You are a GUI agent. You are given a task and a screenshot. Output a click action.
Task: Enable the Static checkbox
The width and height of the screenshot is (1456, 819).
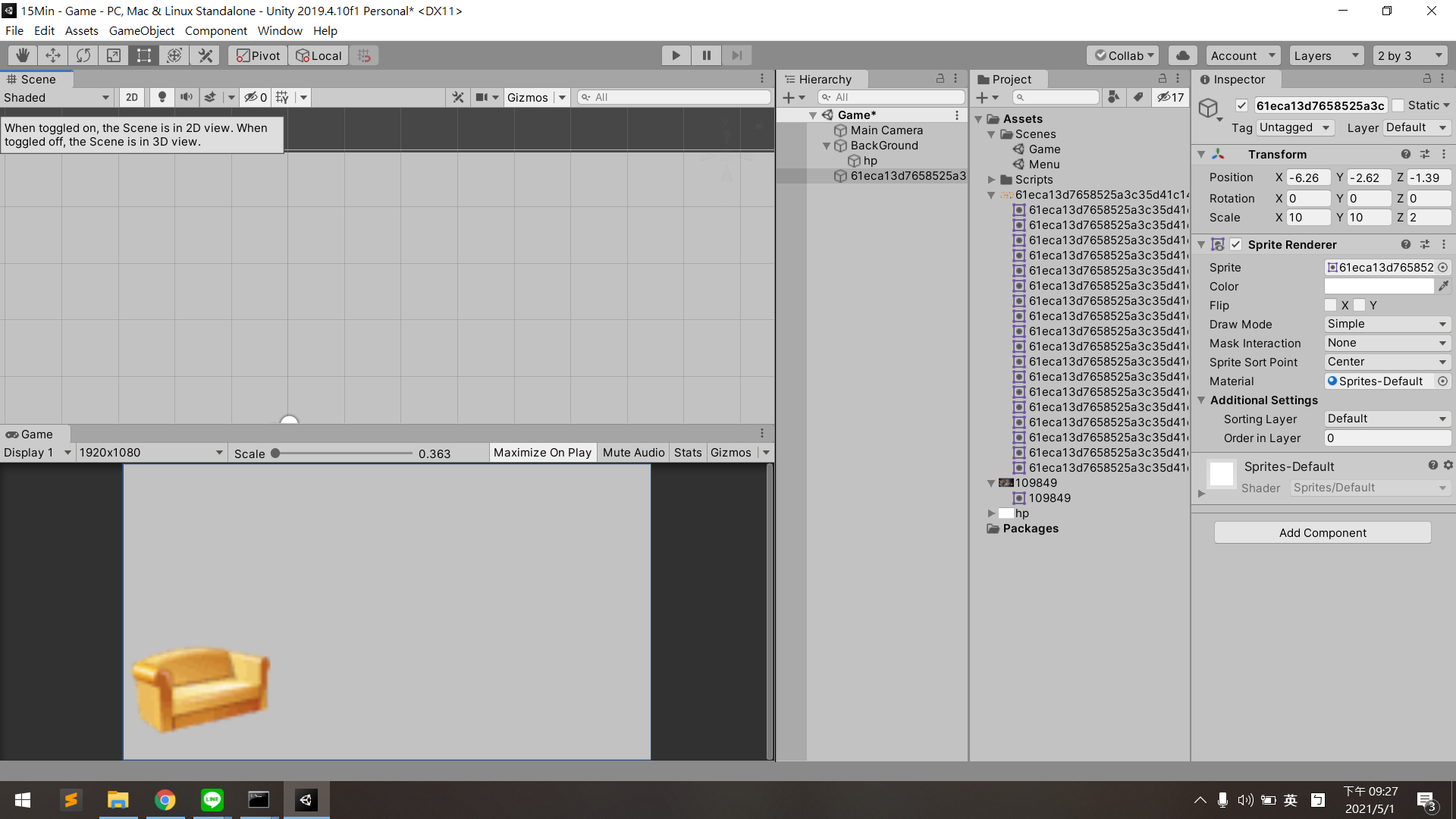click(x=1398, y=105)
